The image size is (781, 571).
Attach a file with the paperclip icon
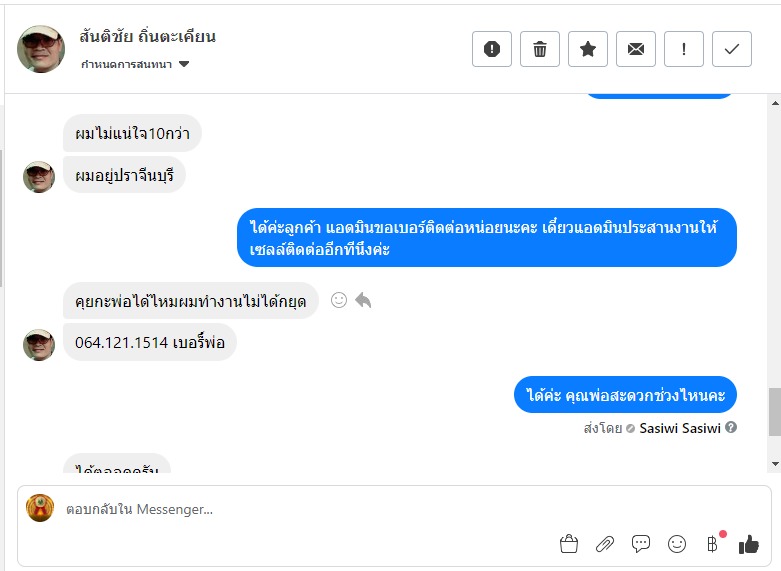tap(605, 544)
